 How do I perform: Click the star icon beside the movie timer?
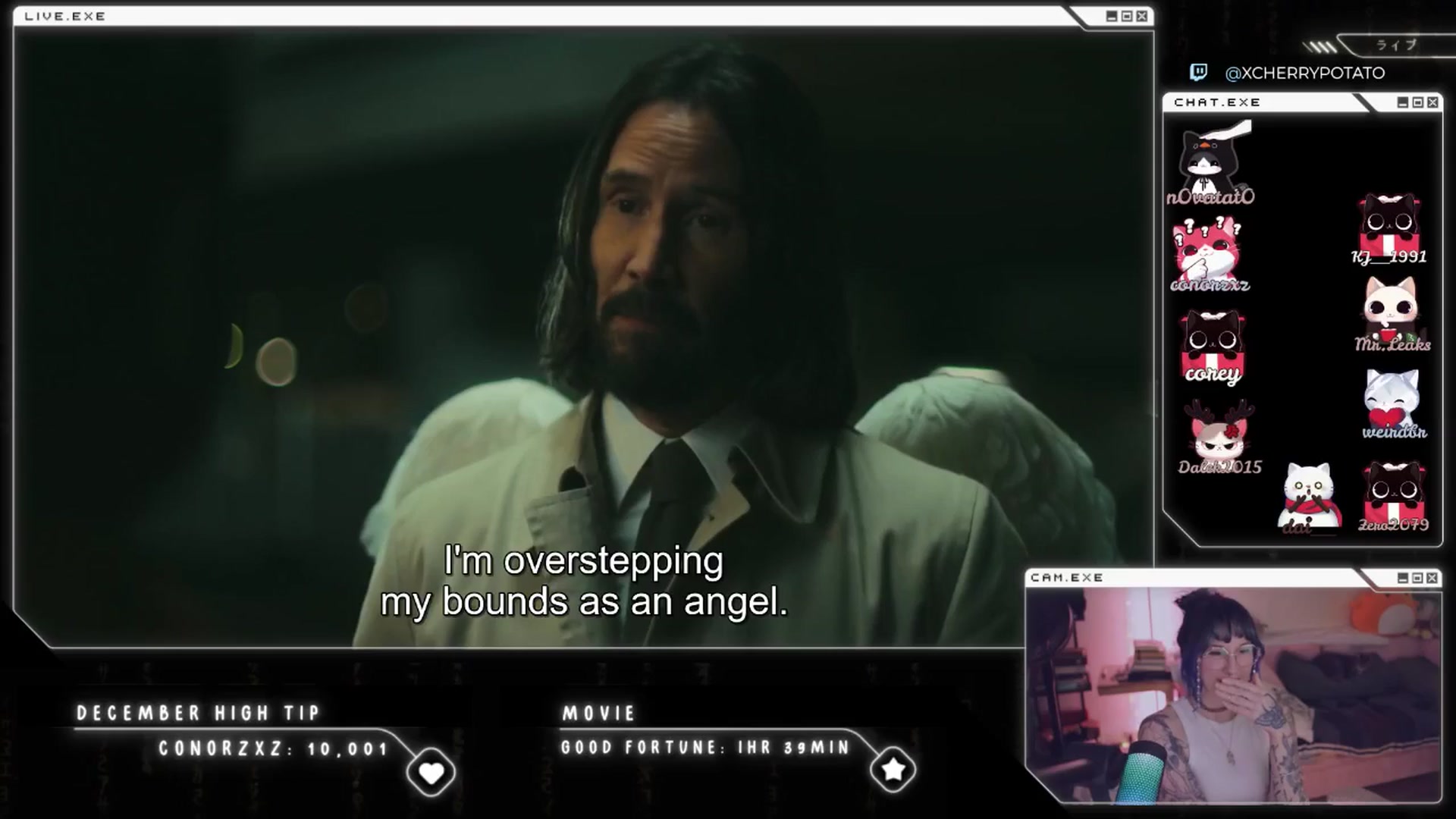tap(893, 770)
